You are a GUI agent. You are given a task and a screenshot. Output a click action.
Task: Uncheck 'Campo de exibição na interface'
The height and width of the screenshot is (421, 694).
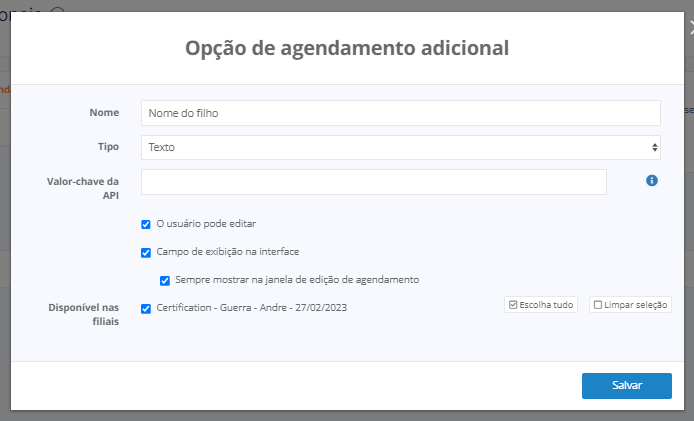[146, 252]
